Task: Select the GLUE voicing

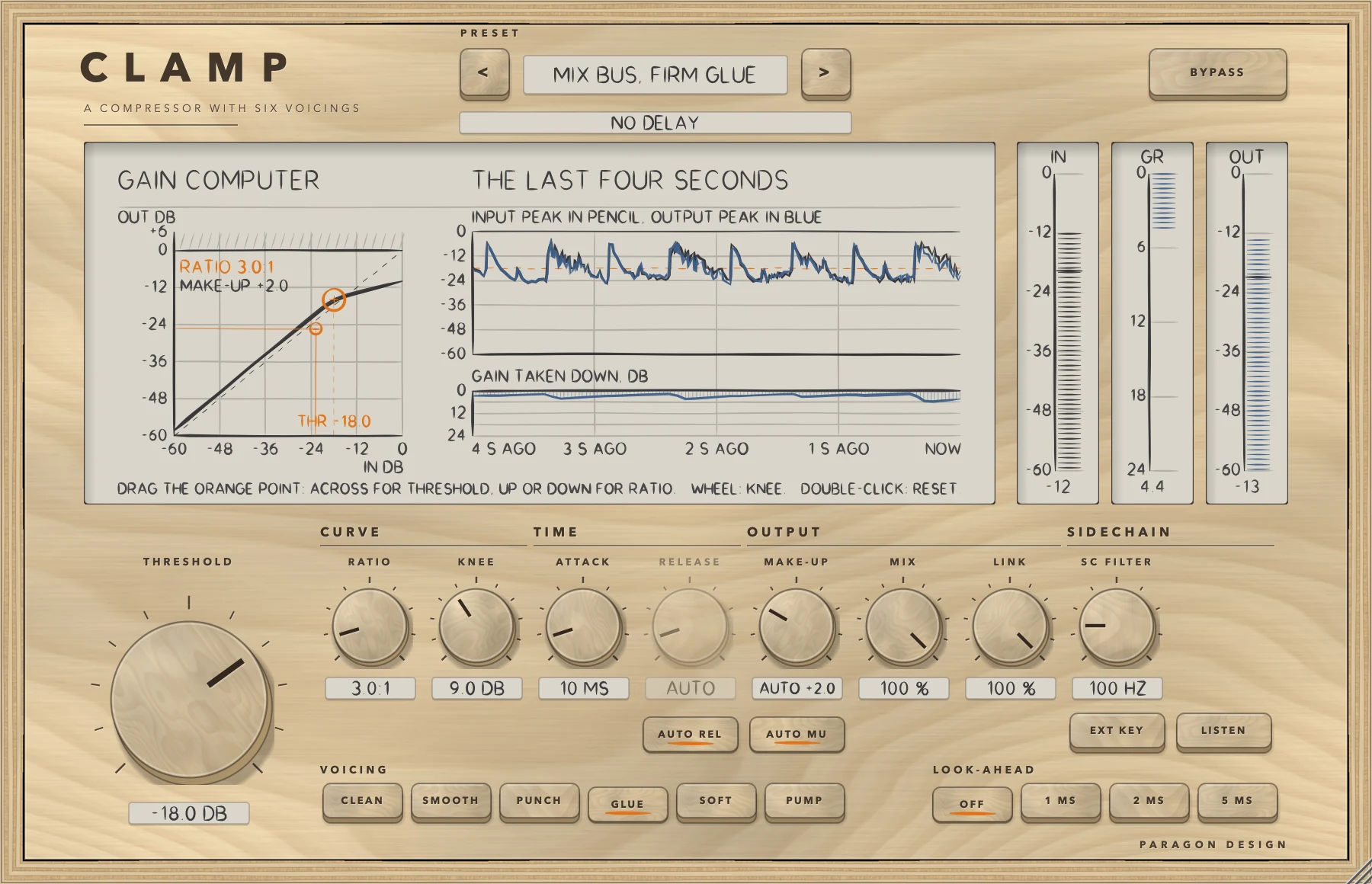Action: [x=627, y=804]
